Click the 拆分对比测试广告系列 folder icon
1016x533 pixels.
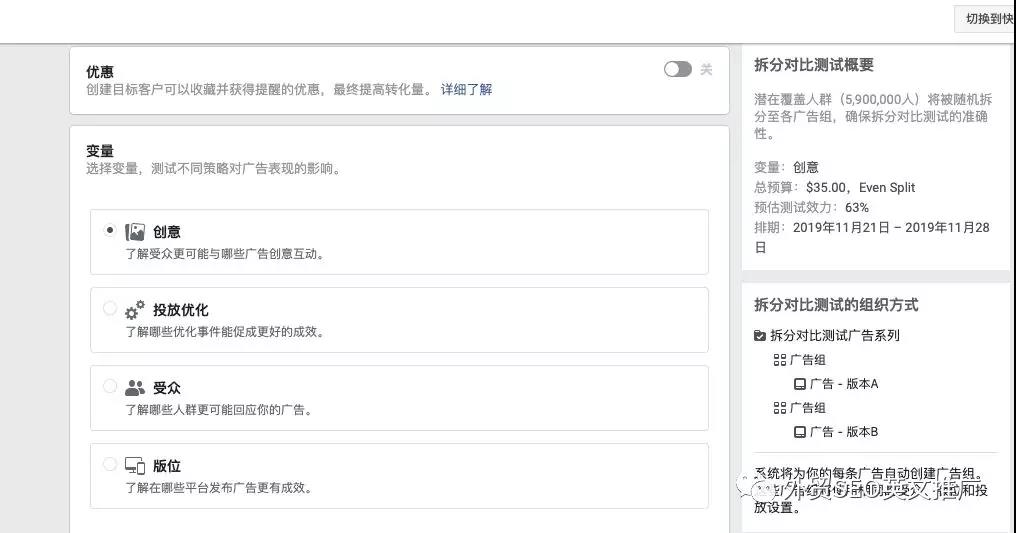(760, 335)
